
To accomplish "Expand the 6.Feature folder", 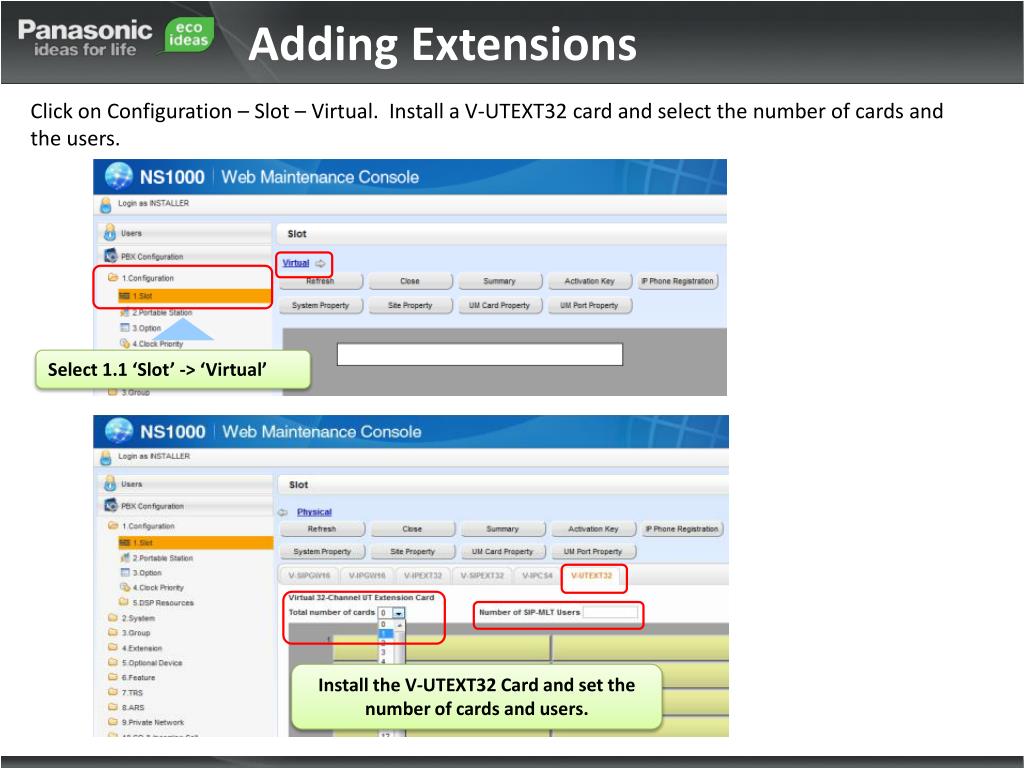I will [x=113, y=677].
